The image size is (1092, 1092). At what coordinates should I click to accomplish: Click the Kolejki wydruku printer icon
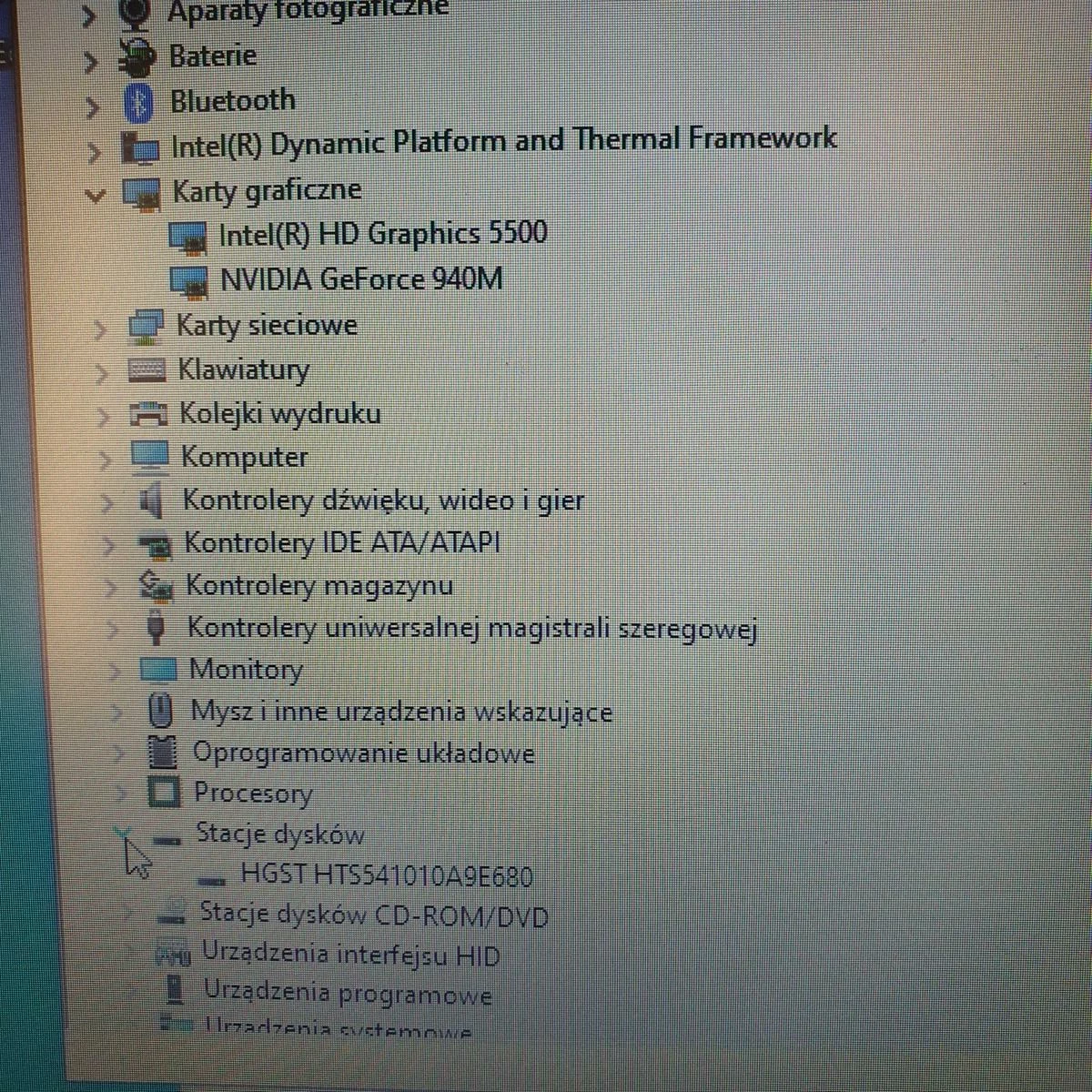tap(149, 415)
